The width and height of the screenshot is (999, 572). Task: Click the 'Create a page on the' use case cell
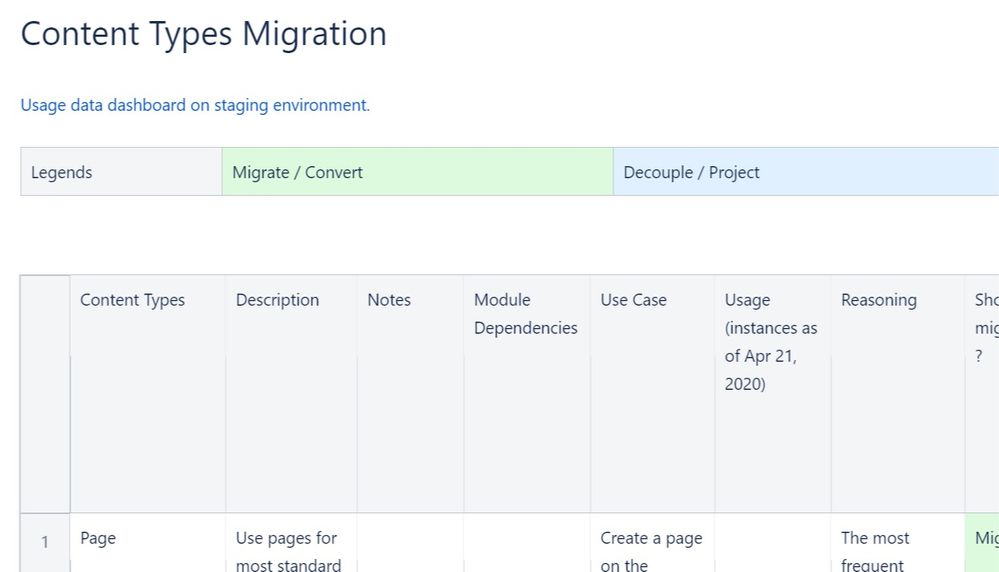(x=652, y=543)
